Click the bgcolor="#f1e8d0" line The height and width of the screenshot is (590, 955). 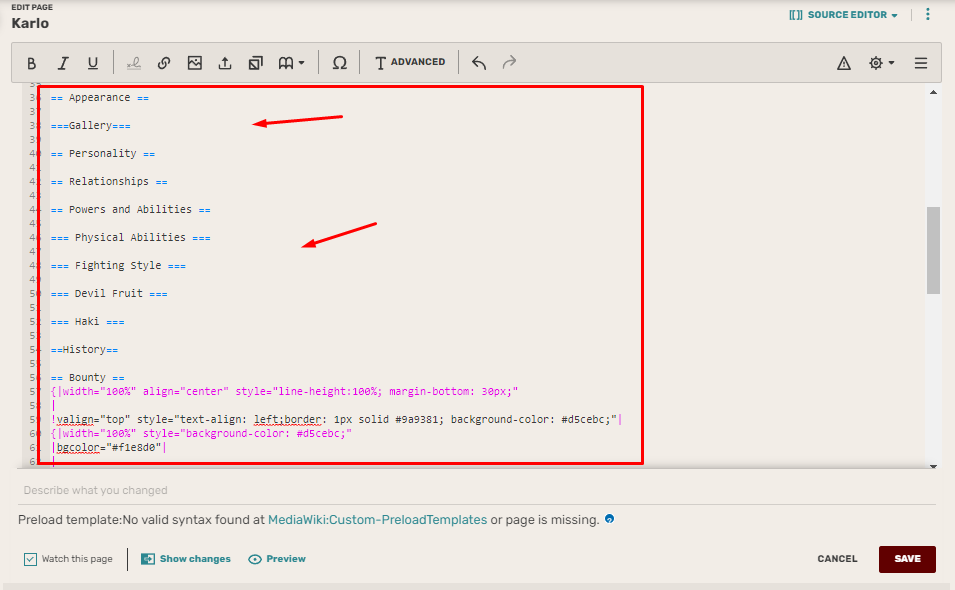[x=109, y=448]
